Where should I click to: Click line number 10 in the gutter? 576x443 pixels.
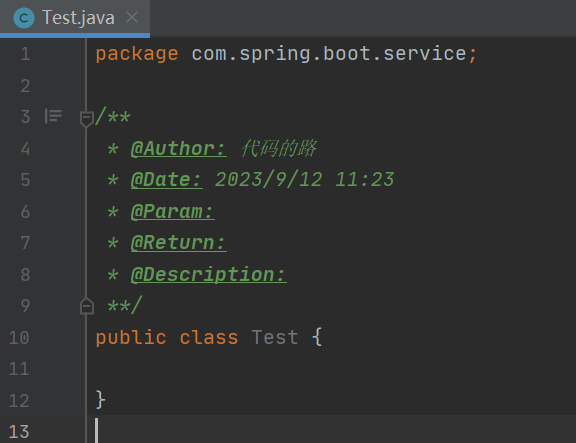(19, 338)
